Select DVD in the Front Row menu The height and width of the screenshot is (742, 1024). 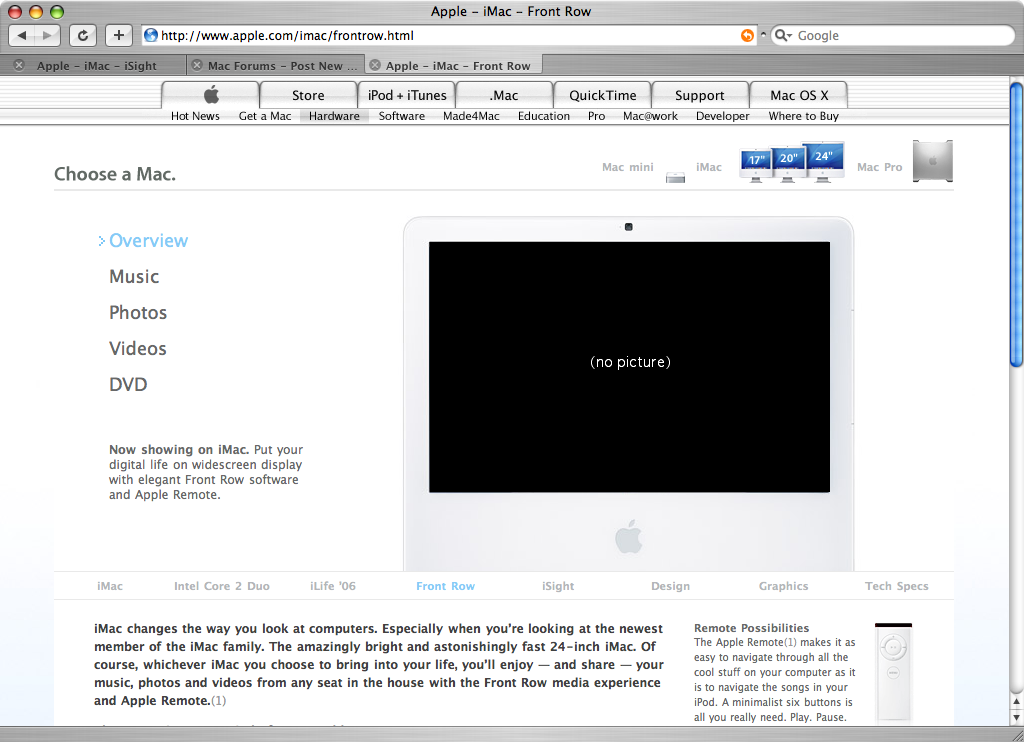(x=128, y=384)
